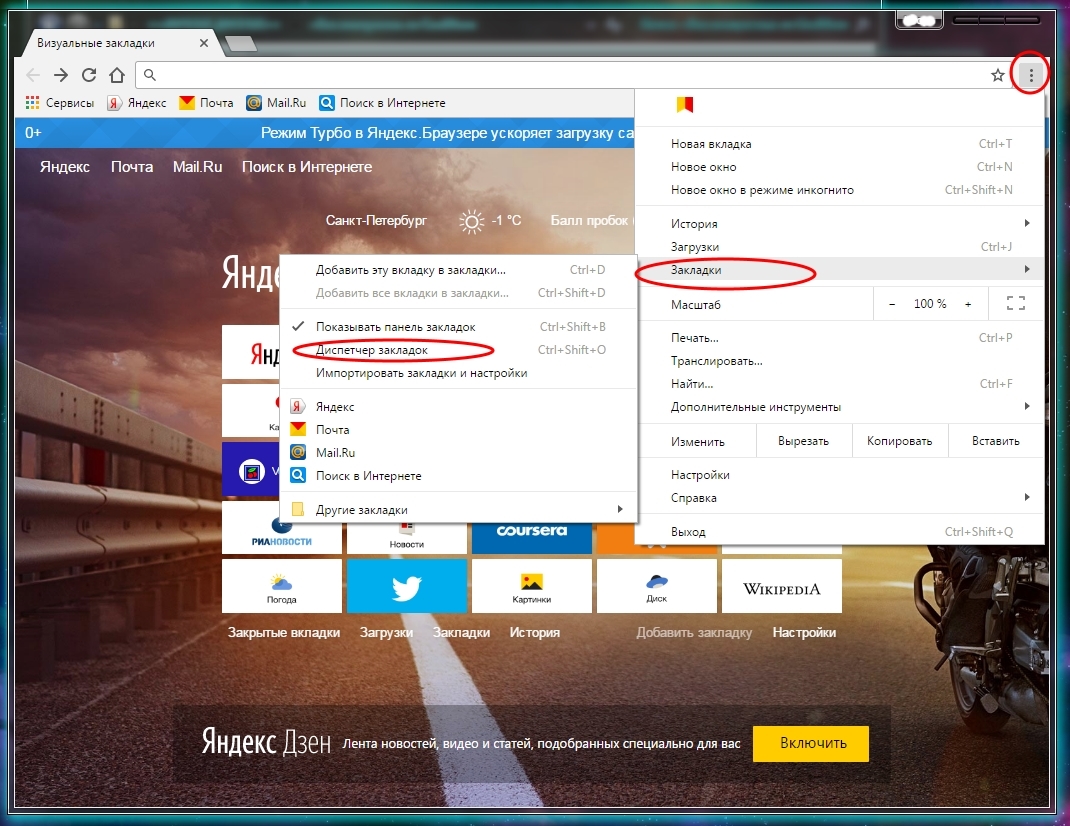Expand Дополнительные инструменты submenu
Viewport: 1070px width, 826px height.
pyautogui.click(x=839, y=407)
